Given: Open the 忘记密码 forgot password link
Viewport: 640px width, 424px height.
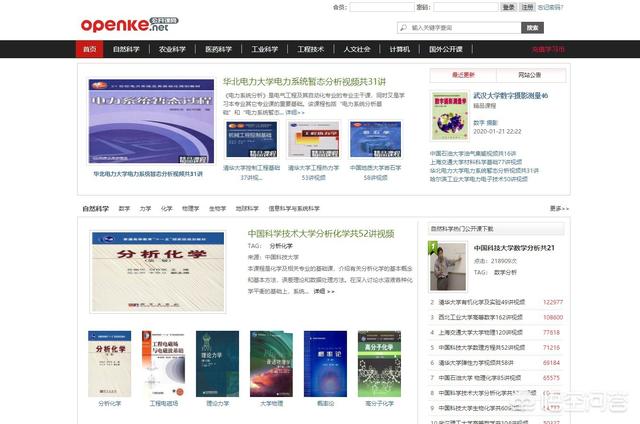Looking at the screenshot, I should coord(550,7).
